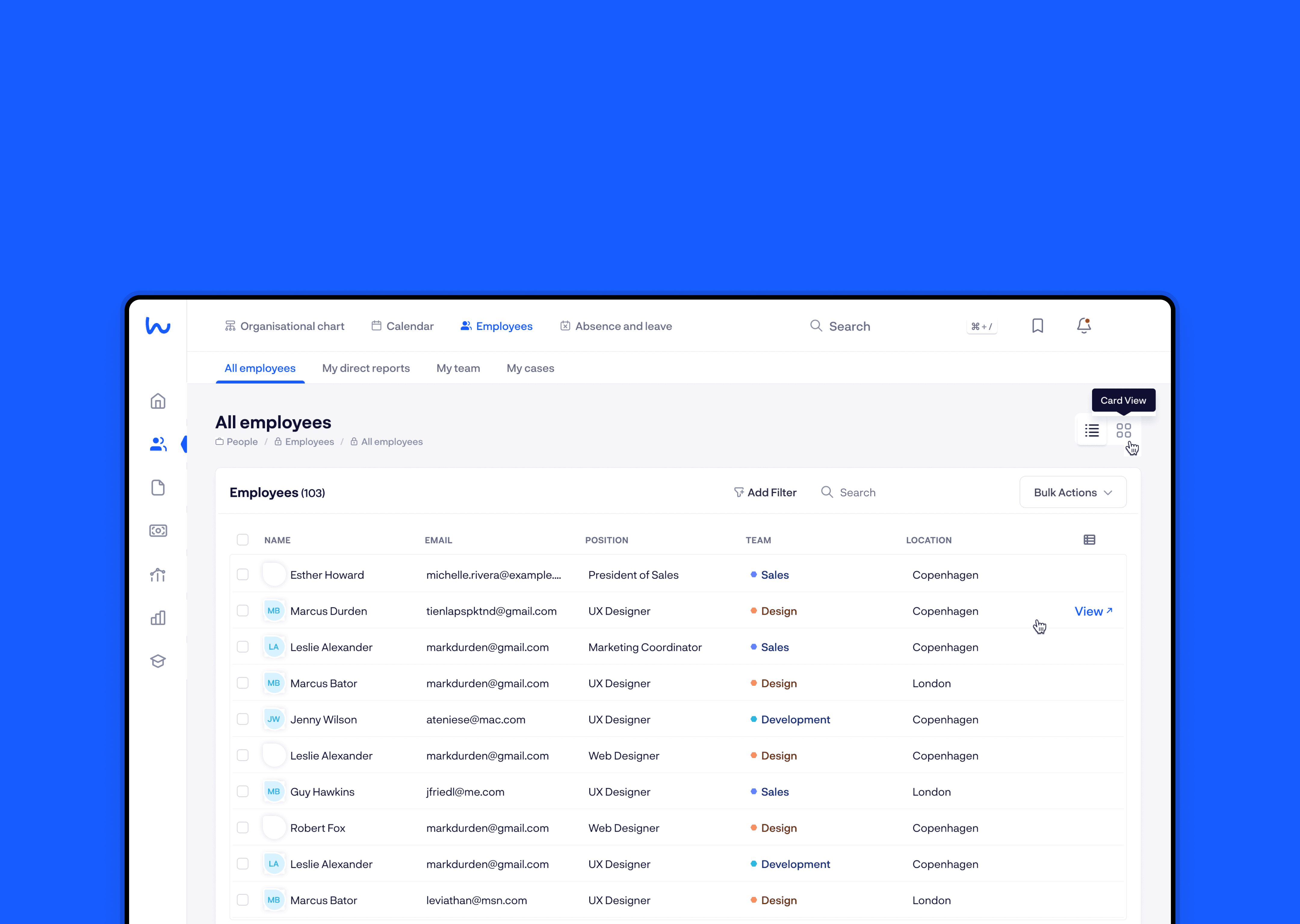1300x924 pixels.
Task: Go to People breadcrumb link
Action: click(237, 442)
